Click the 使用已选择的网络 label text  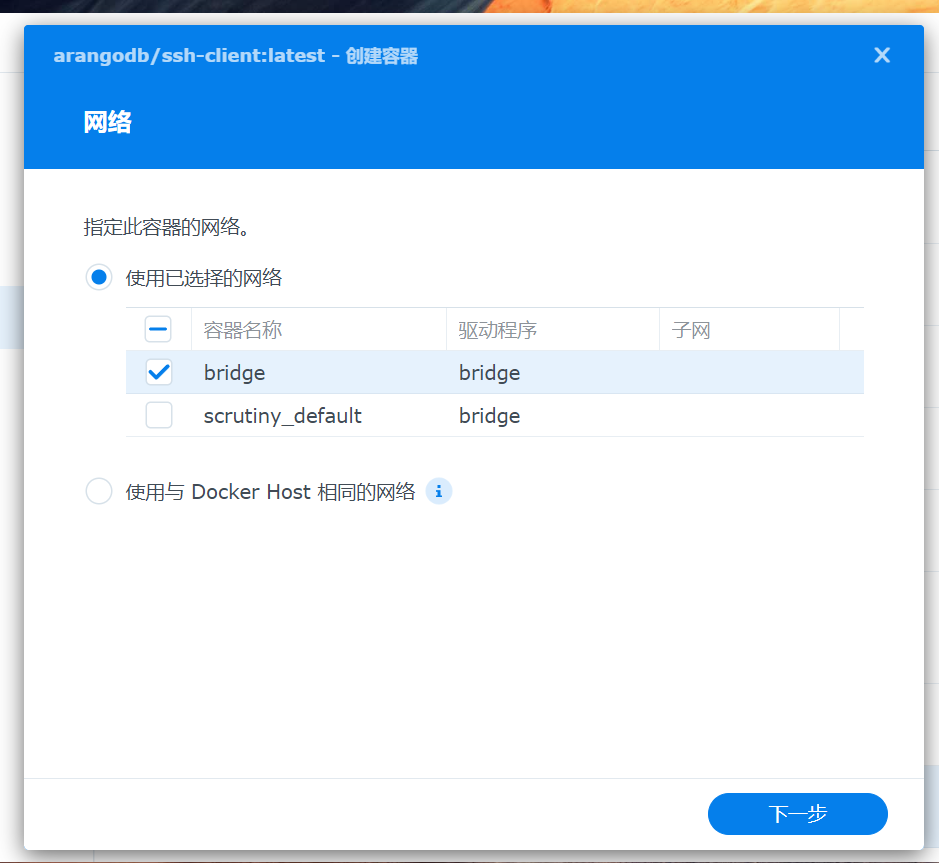coord(204,278)
